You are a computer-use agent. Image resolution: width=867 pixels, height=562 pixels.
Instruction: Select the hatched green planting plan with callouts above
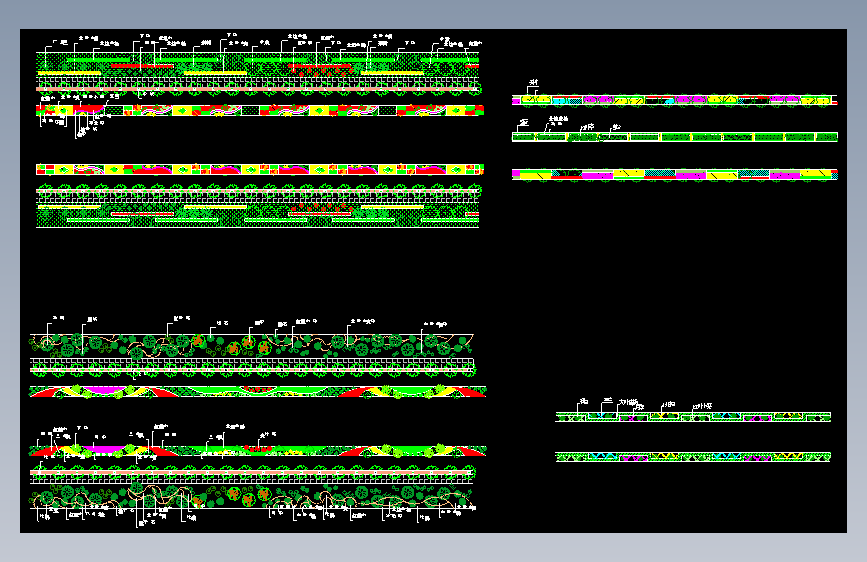click(x=258, y=63)
